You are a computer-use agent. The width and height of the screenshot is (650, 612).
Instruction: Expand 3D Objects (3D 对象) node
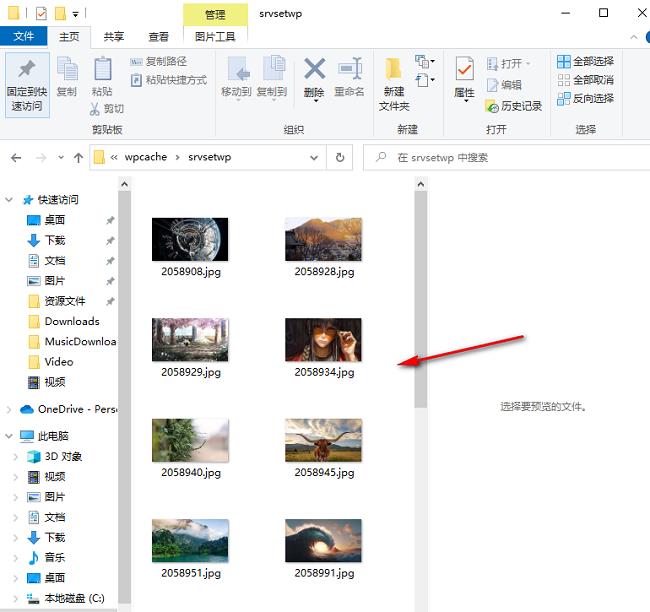pos(16,457)
